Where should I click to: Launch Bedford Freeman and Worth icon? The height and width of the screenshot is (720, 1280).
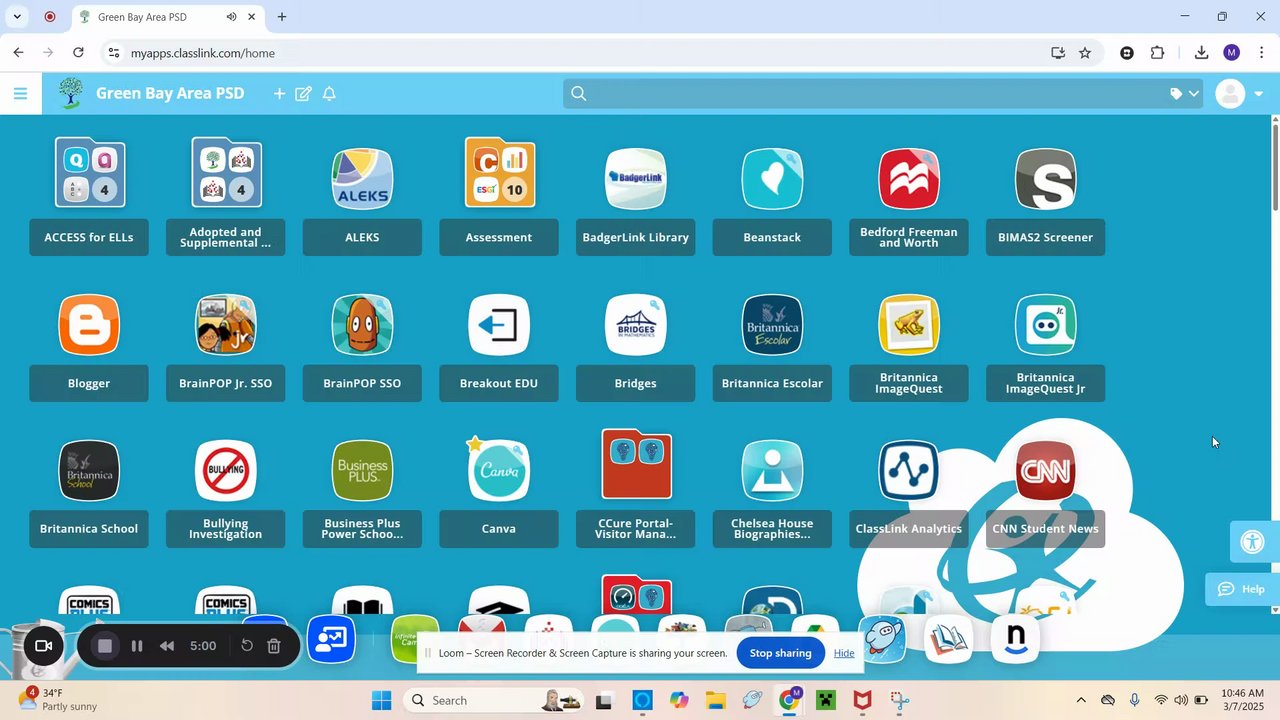[x=909, y=179]
